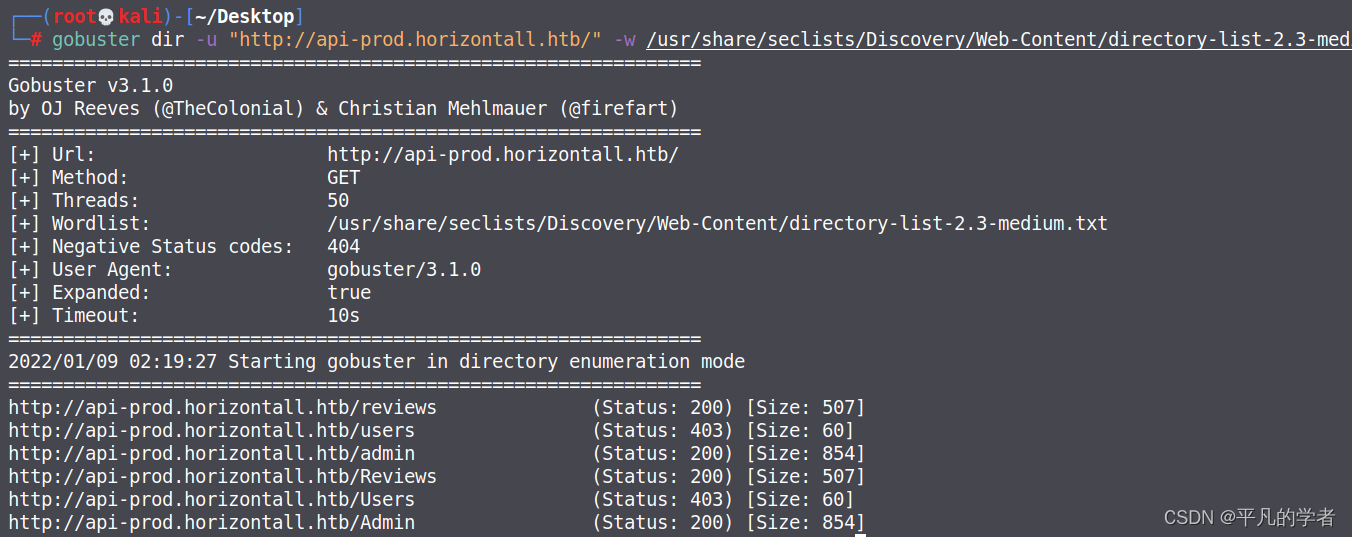Screen dimensions: 1352x537
Task: Click the authors line with OJ Reeves
Action: click(x=343, y=109)
